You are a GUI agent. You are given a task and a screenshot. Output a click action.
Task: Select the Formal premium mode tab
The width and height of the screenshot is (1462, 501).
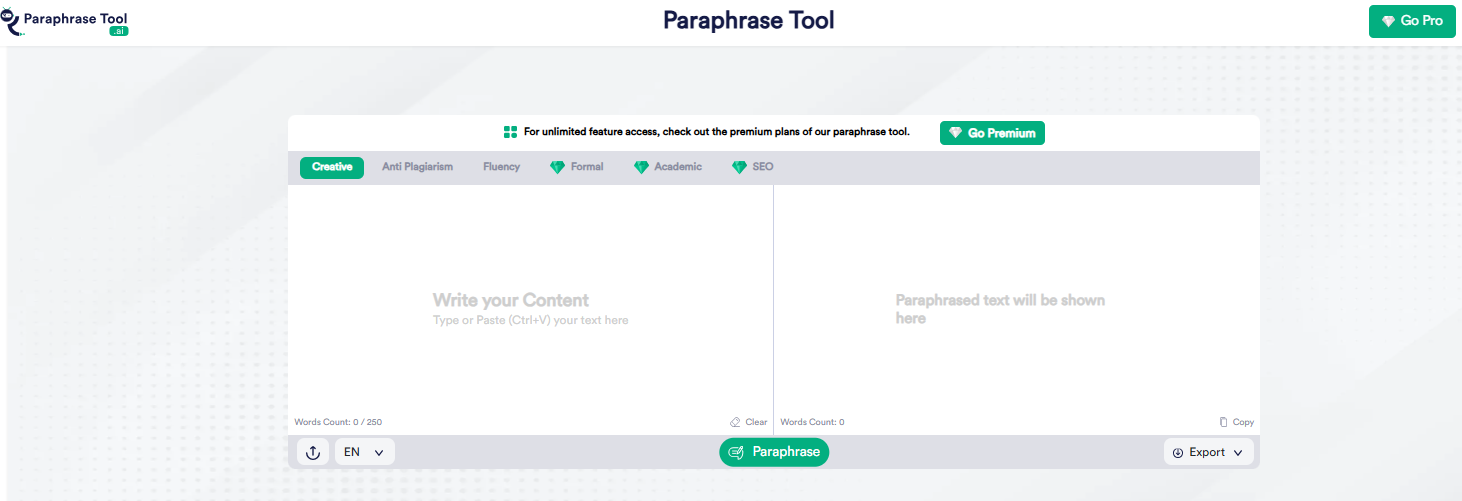(577, 167)
